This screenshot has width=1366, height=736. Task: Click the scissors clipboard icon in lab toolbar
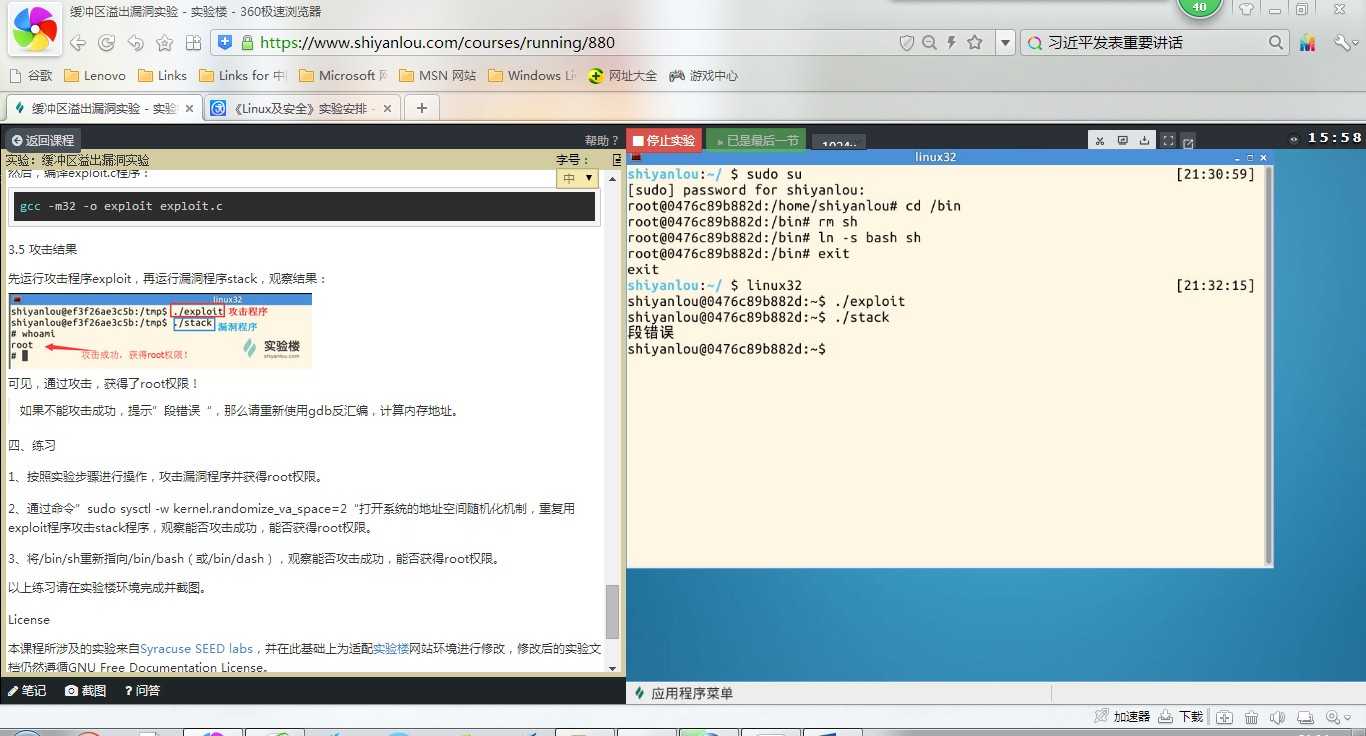click(1100, 141)
